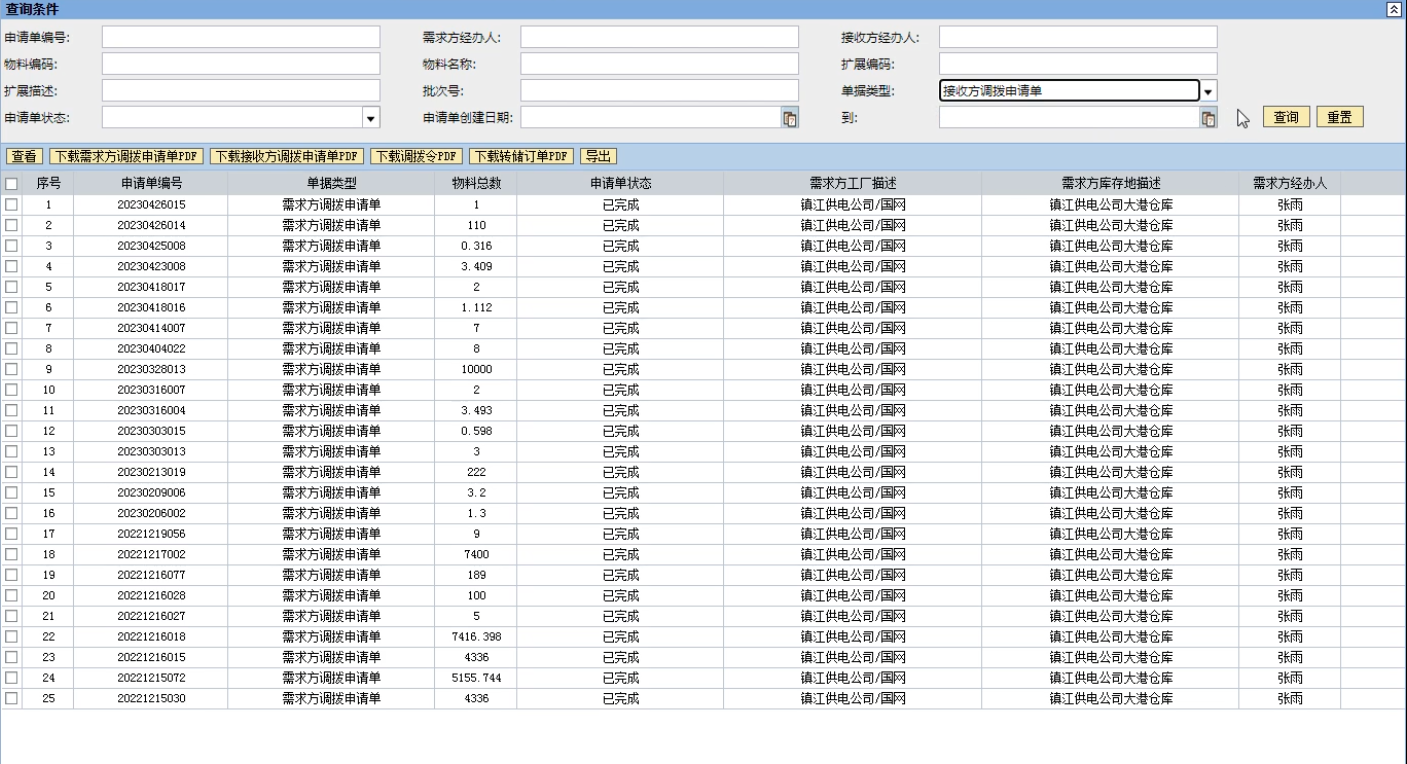Toggle the select-all checkbox in table header
1407x764 pixels.
click(x=12, y=184)
